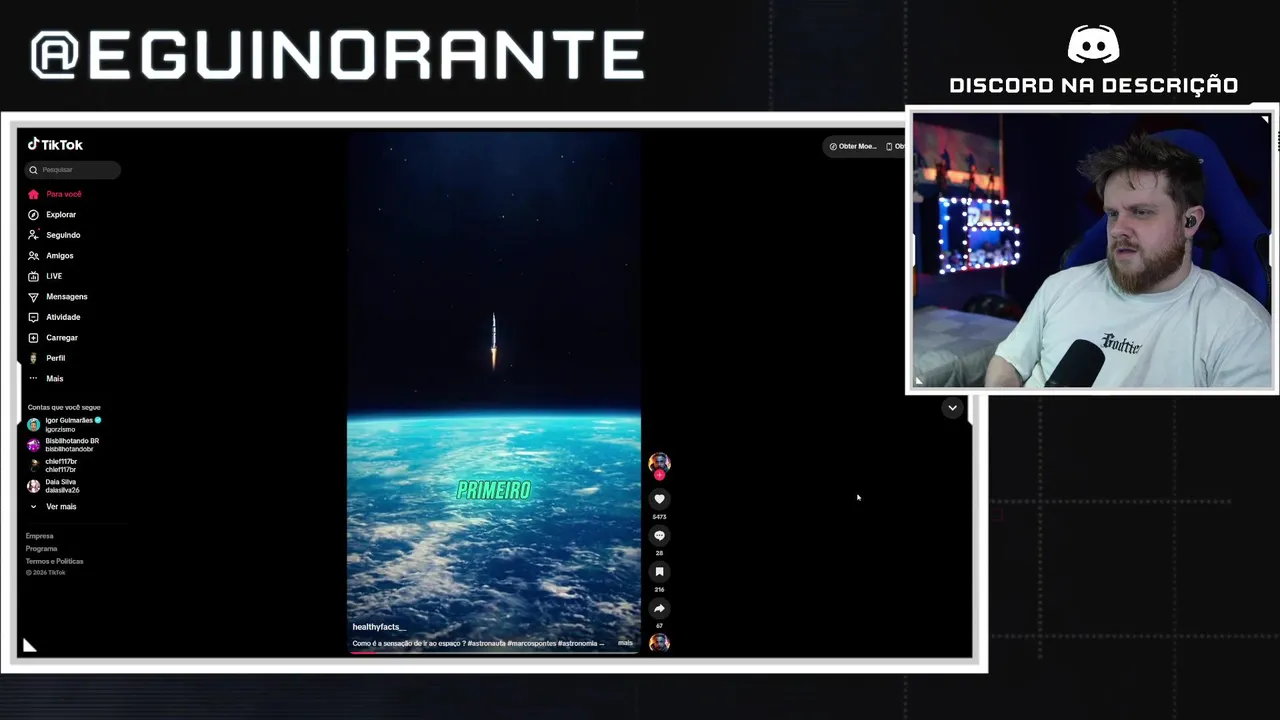Click the 67 shares count
Screen dimensions: 1280x720
(659, 626)
